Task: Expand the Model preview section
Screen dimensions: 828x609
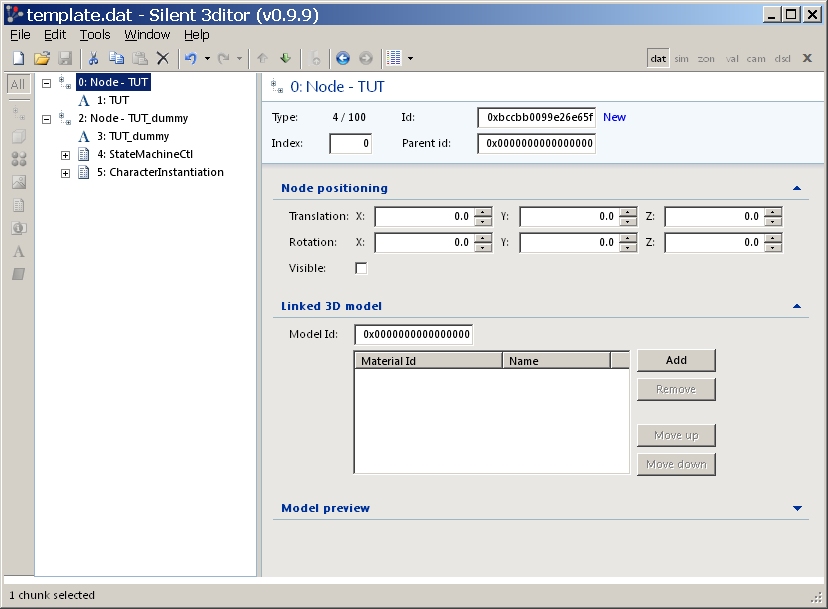Action: (x=797, y=508)
